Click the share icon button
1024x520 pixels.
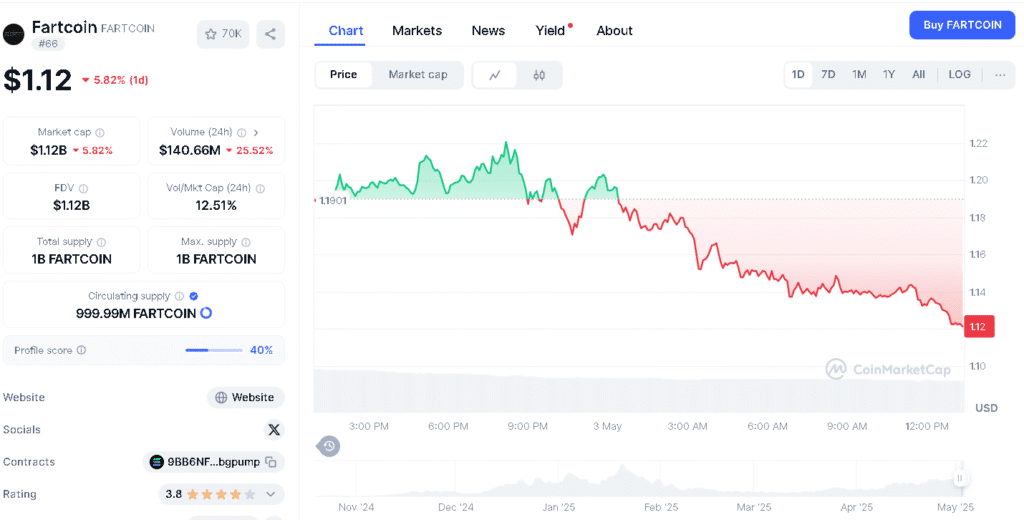click(270, 34)
